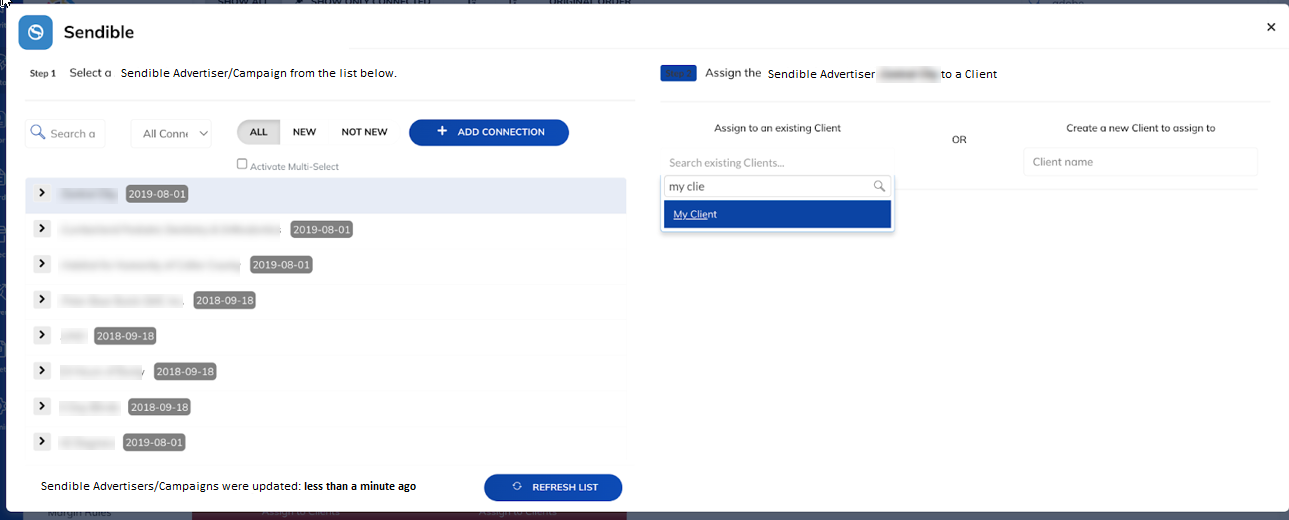
Task: Click the Client name input field
Action: (x=1140, y=162)
